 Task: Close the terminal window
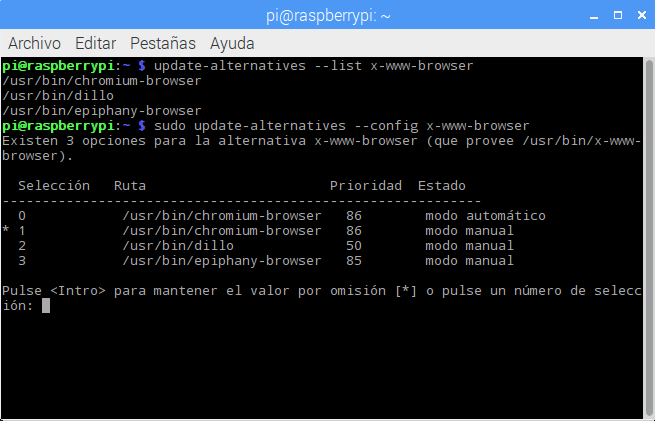(x=642, y=15)
